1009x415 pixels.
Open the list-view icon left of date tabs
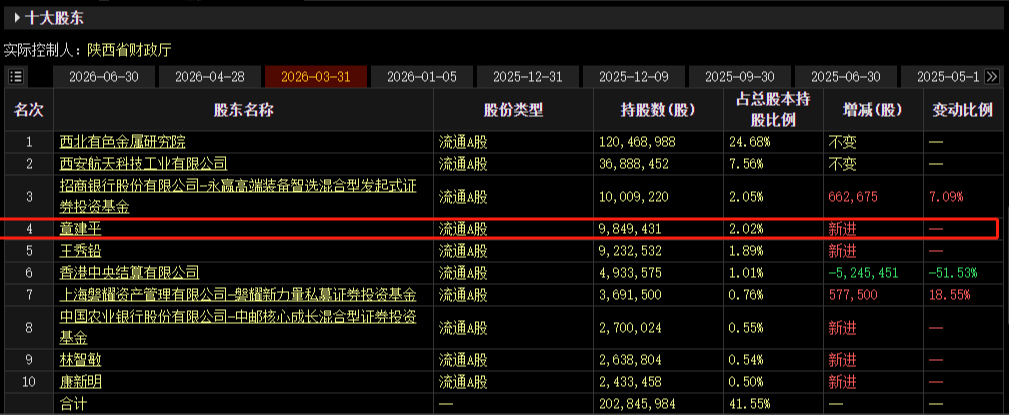point(16,77)
